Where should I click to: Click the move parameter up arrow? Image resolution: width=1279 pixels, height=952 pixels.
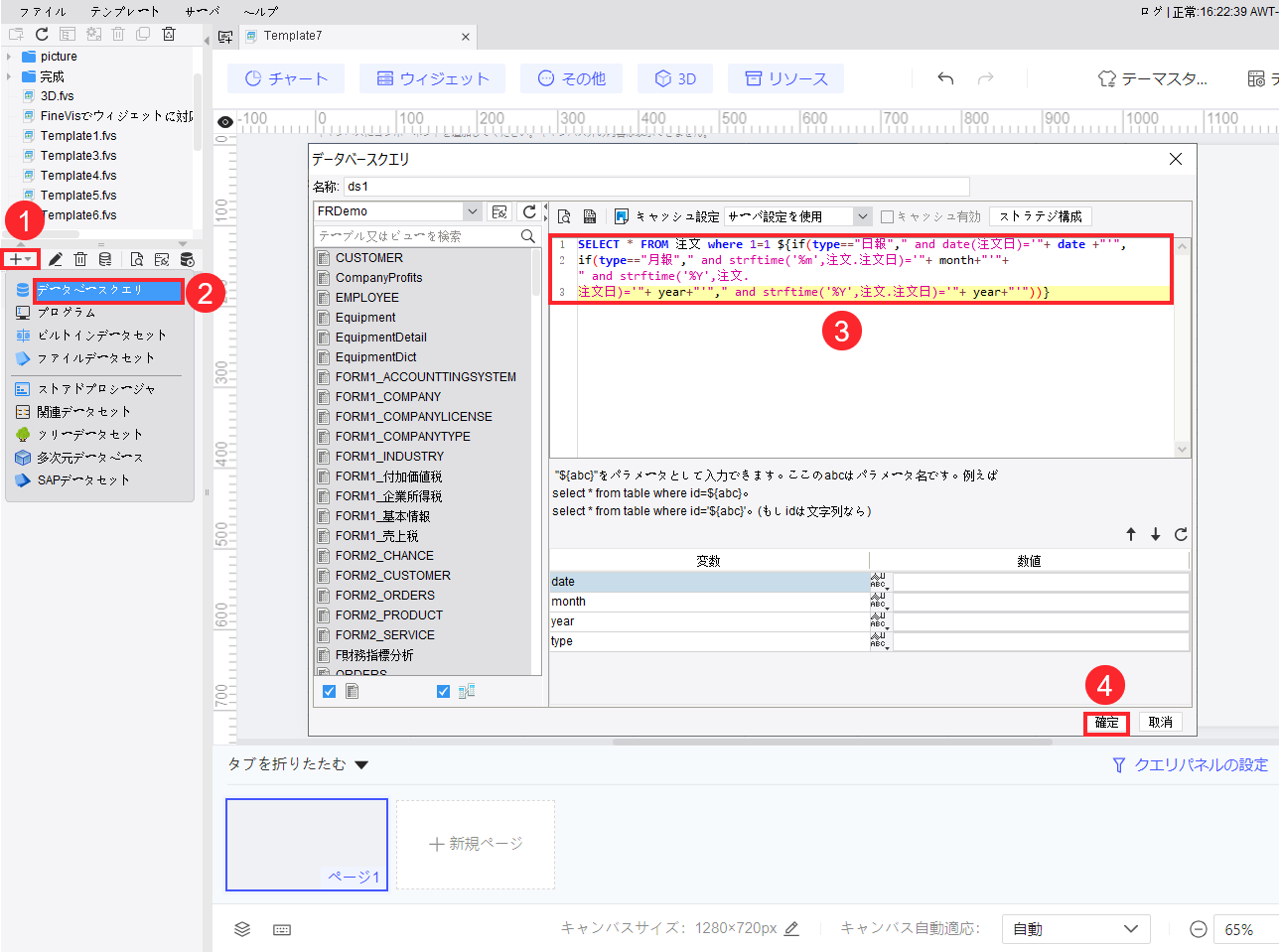pos(1131,534)
